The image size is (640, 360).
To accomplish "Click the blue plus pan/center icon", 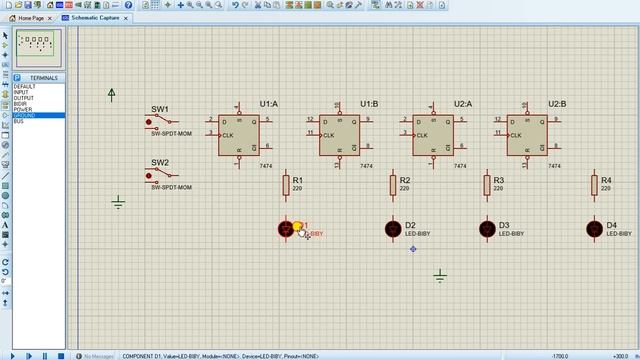I will (180, 5).
